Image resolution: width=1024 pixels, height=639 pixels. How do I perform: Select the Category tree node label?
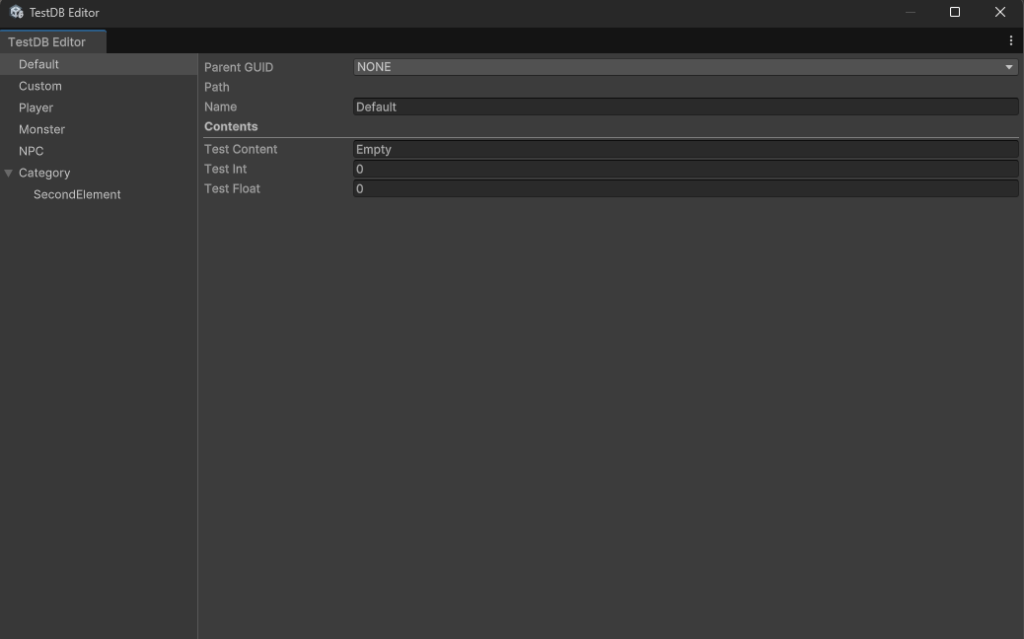pyautogui.click(x=45, y=173)
